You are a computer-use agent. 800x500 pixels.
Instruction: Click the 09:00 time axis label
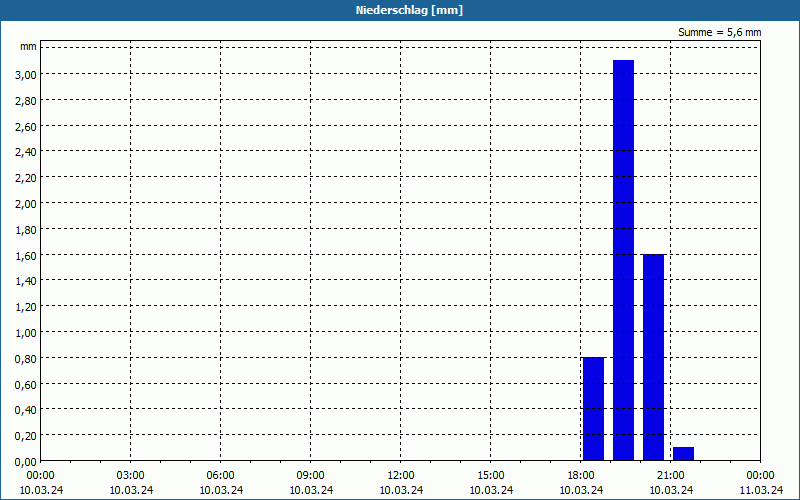point(311,476)
